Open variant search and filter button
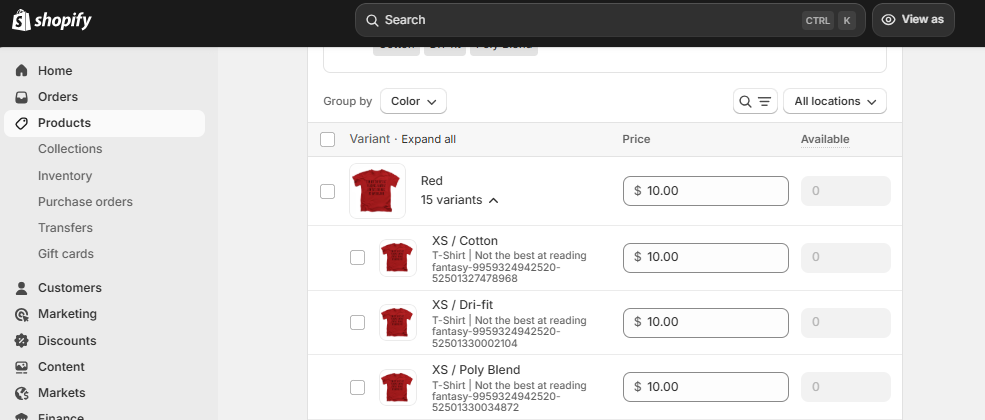Image resolution: width=985 pixels, height=420 pixels. (755, 101)
